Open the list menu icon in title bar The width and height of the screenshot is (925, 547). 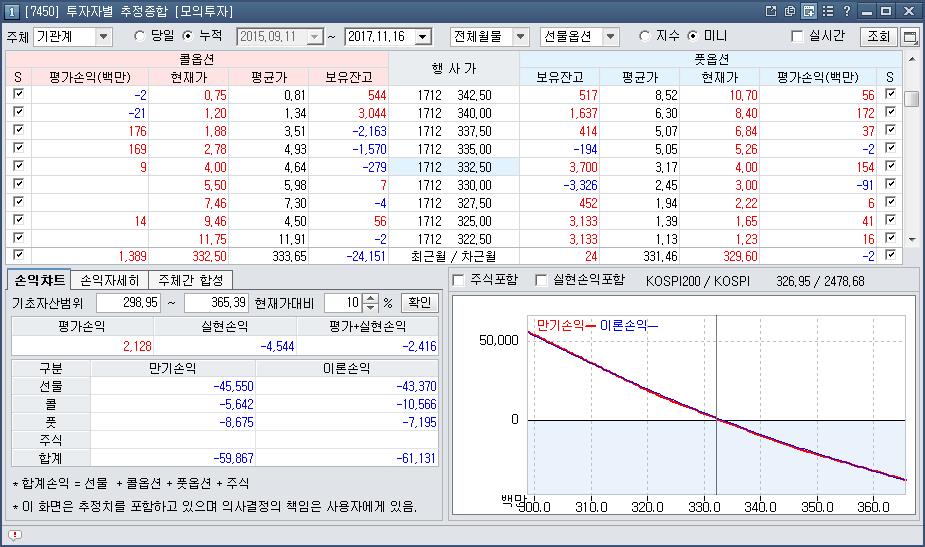(828, 11)
